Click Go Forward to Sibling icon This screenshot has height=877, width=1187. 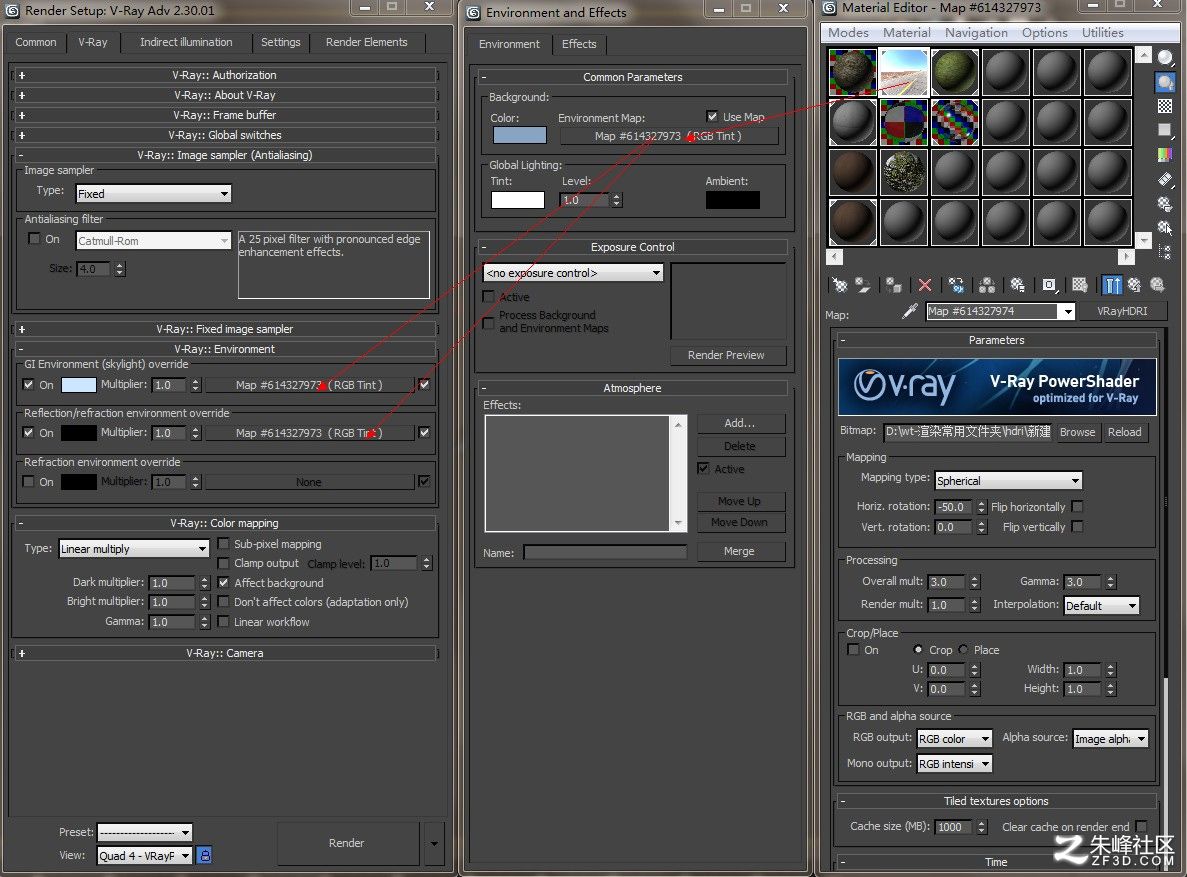(x=1157, y=286)
